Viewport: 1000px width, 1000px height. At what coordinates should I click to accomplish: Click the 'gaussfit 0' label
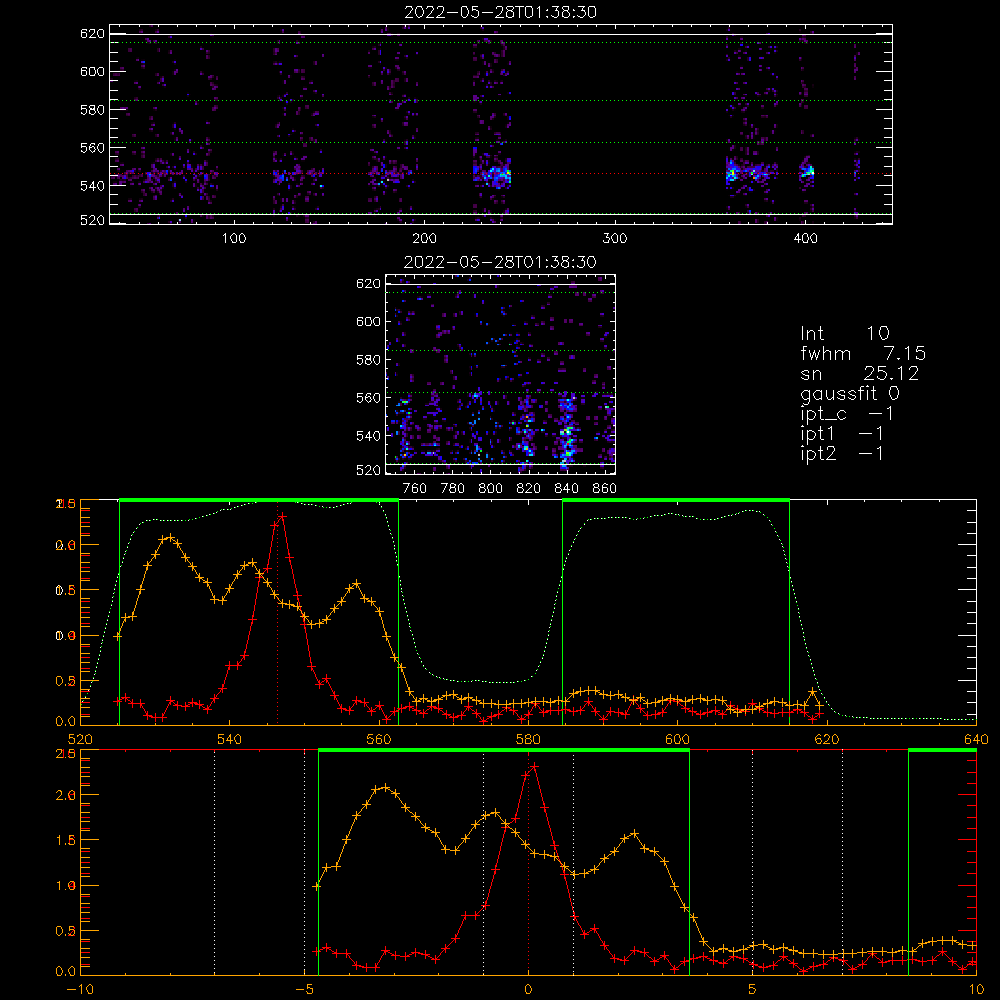tap(850, 393)
